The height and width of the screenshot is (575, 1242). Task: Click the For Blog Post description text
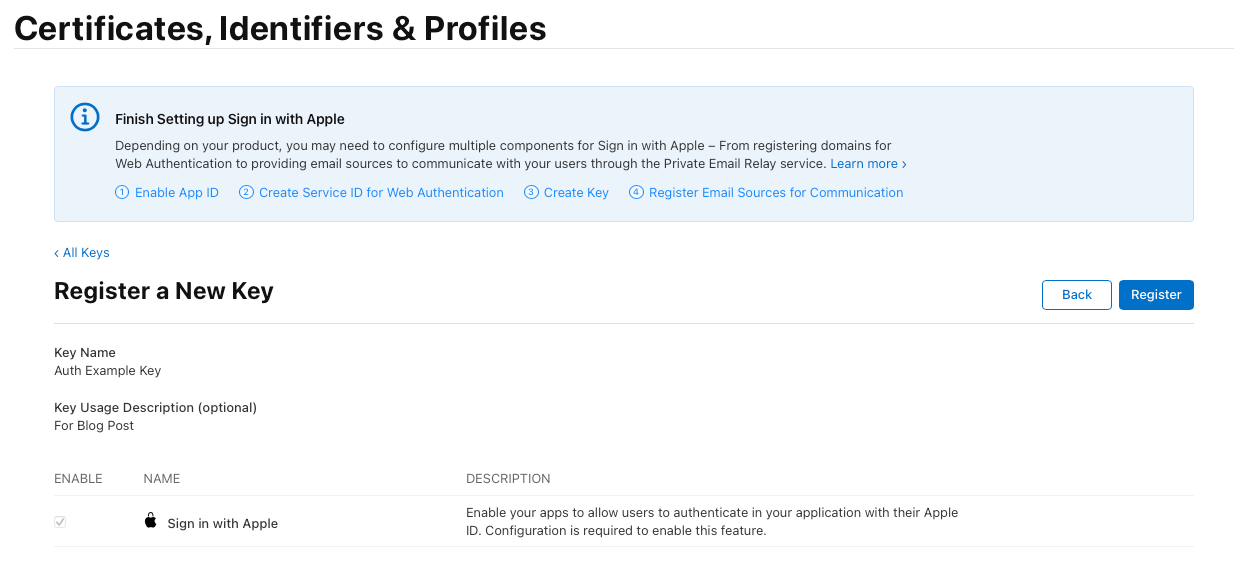pyautogui.click(x=94, y=426)
